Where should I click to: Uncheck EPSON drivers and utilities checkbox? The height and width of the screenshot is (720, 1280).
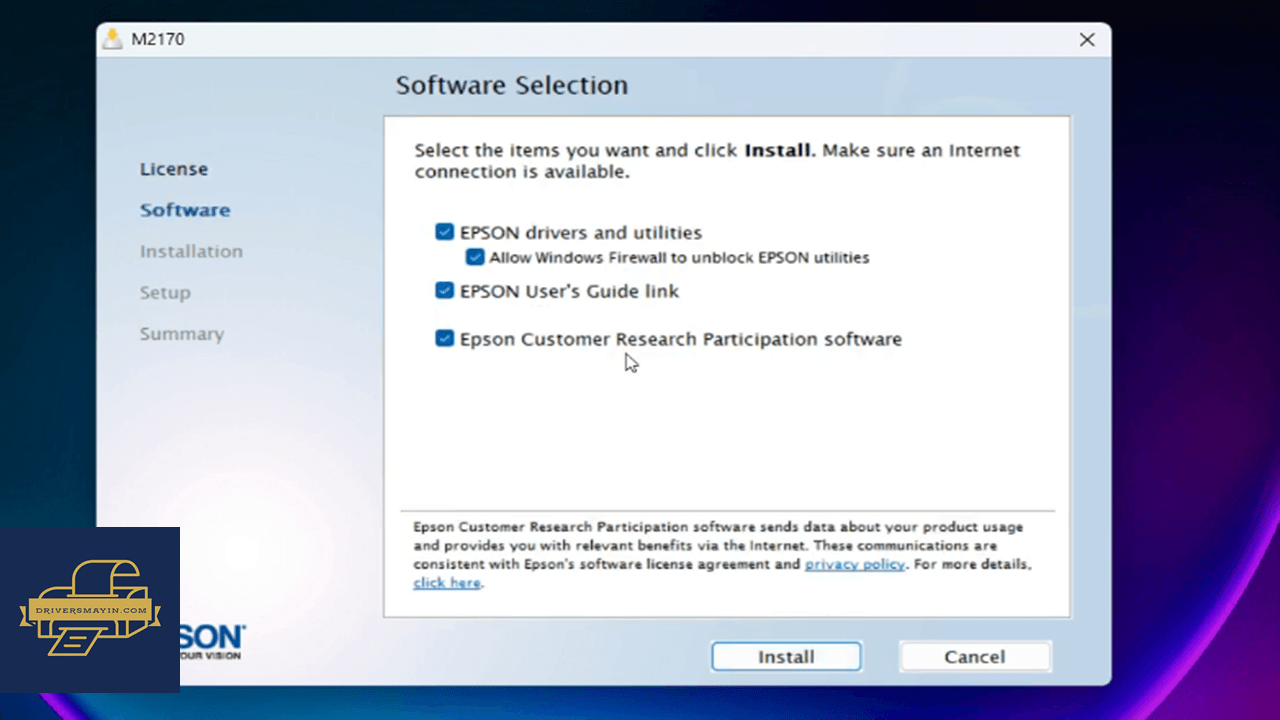[445, 232]
